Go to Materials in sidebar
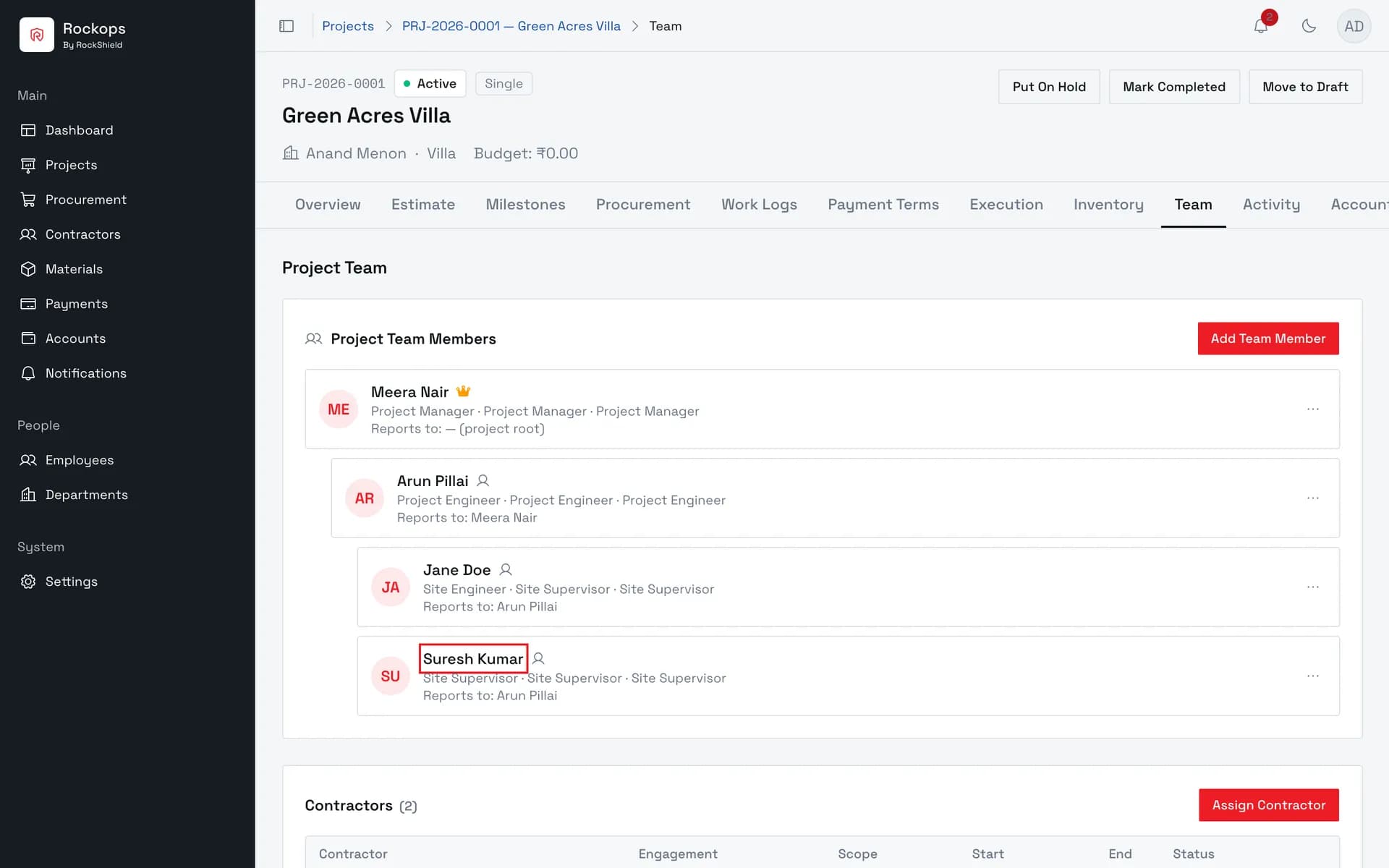Image resolution: width=1389 pixels, height=868 pixels. pyautogui.click(x=74, y=269)
